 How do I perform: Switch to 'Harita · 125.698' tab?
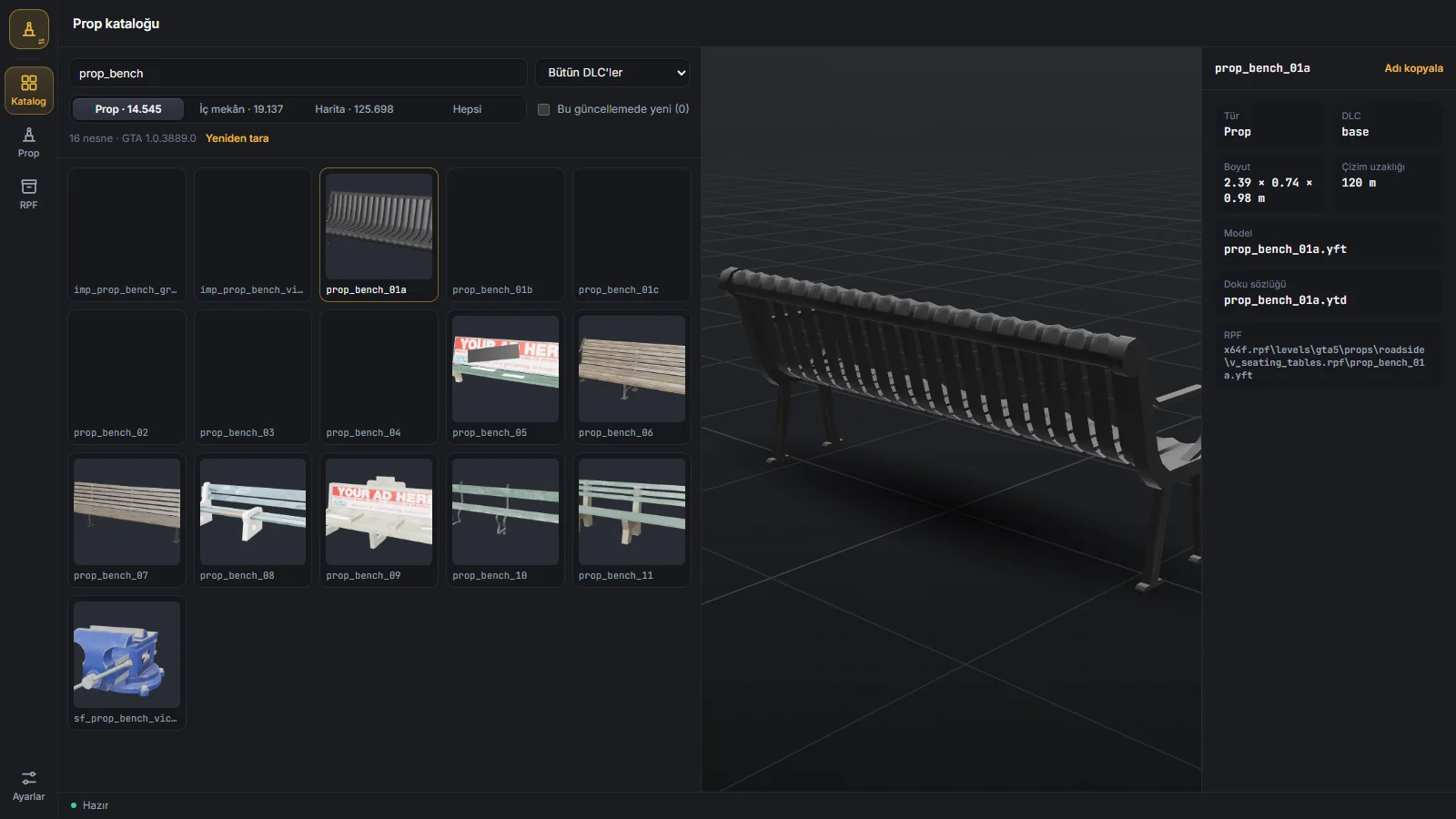pos(354,109)
